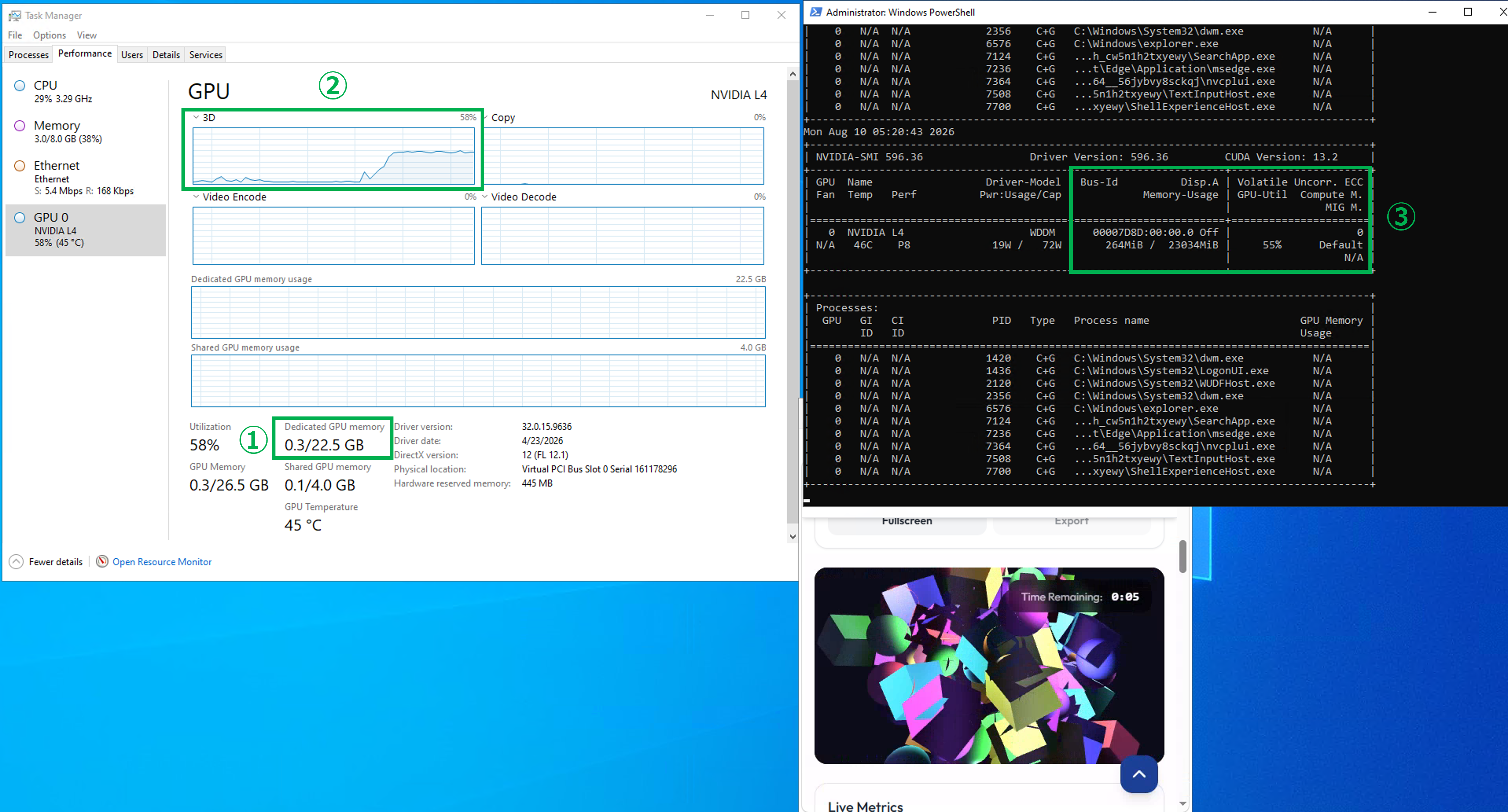
Task: Click the 445 MB hardware reserved value
Action: click(x=537, y=483)
